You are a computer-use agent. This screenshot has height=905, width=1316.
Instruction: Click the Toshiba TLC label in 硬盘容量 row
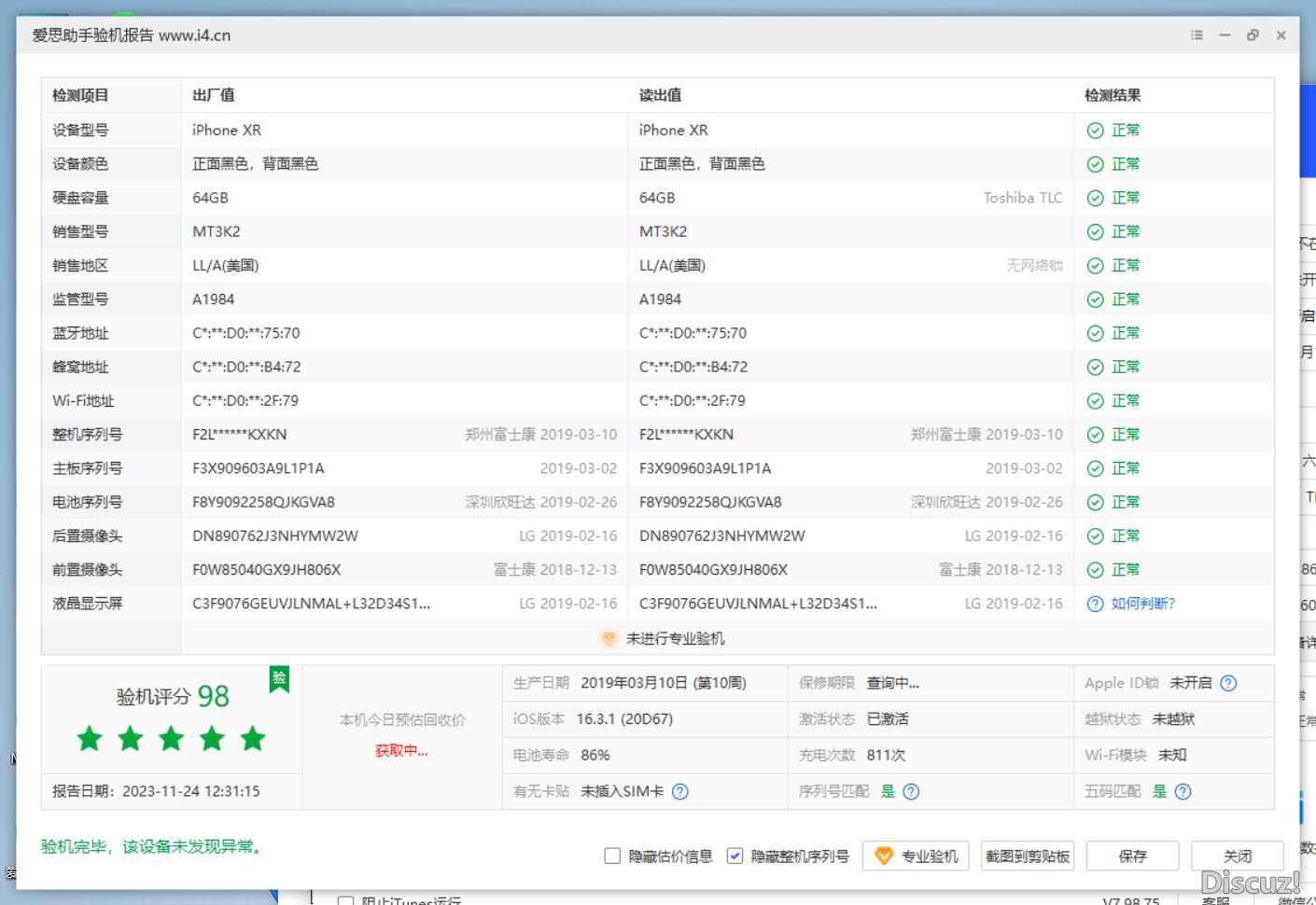1023,198
